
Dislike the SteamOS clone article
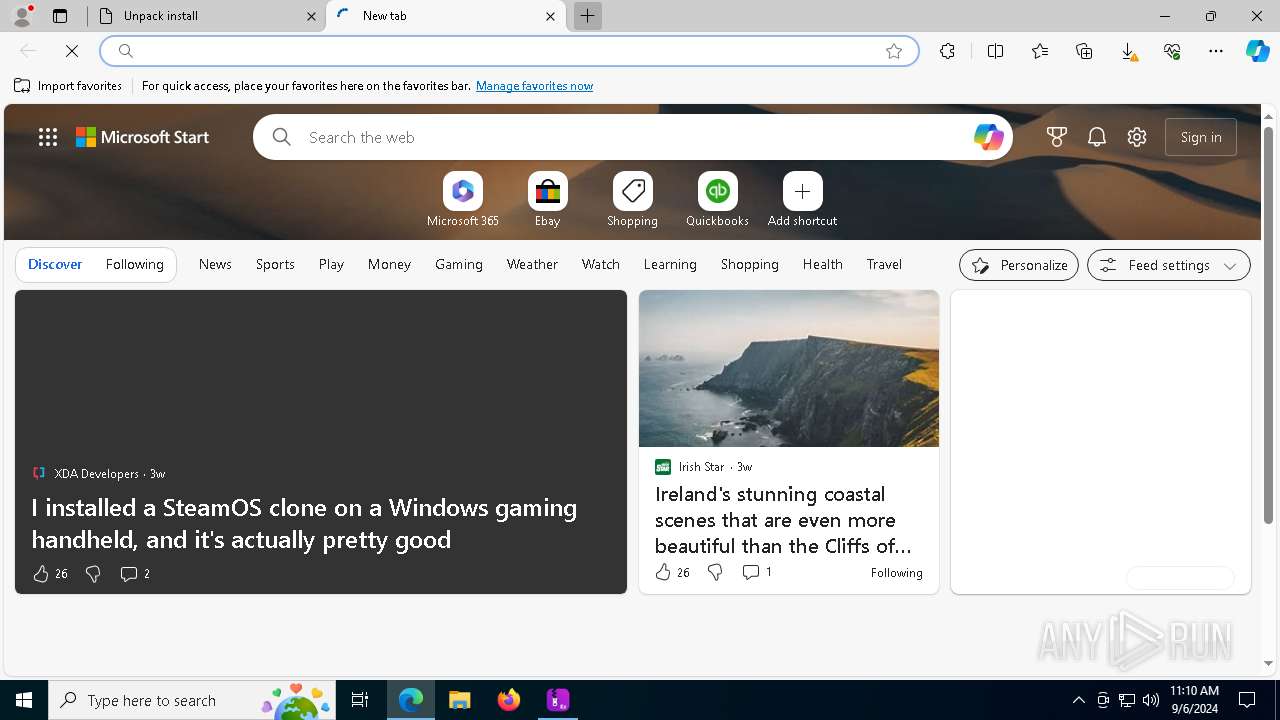[93, 573]
